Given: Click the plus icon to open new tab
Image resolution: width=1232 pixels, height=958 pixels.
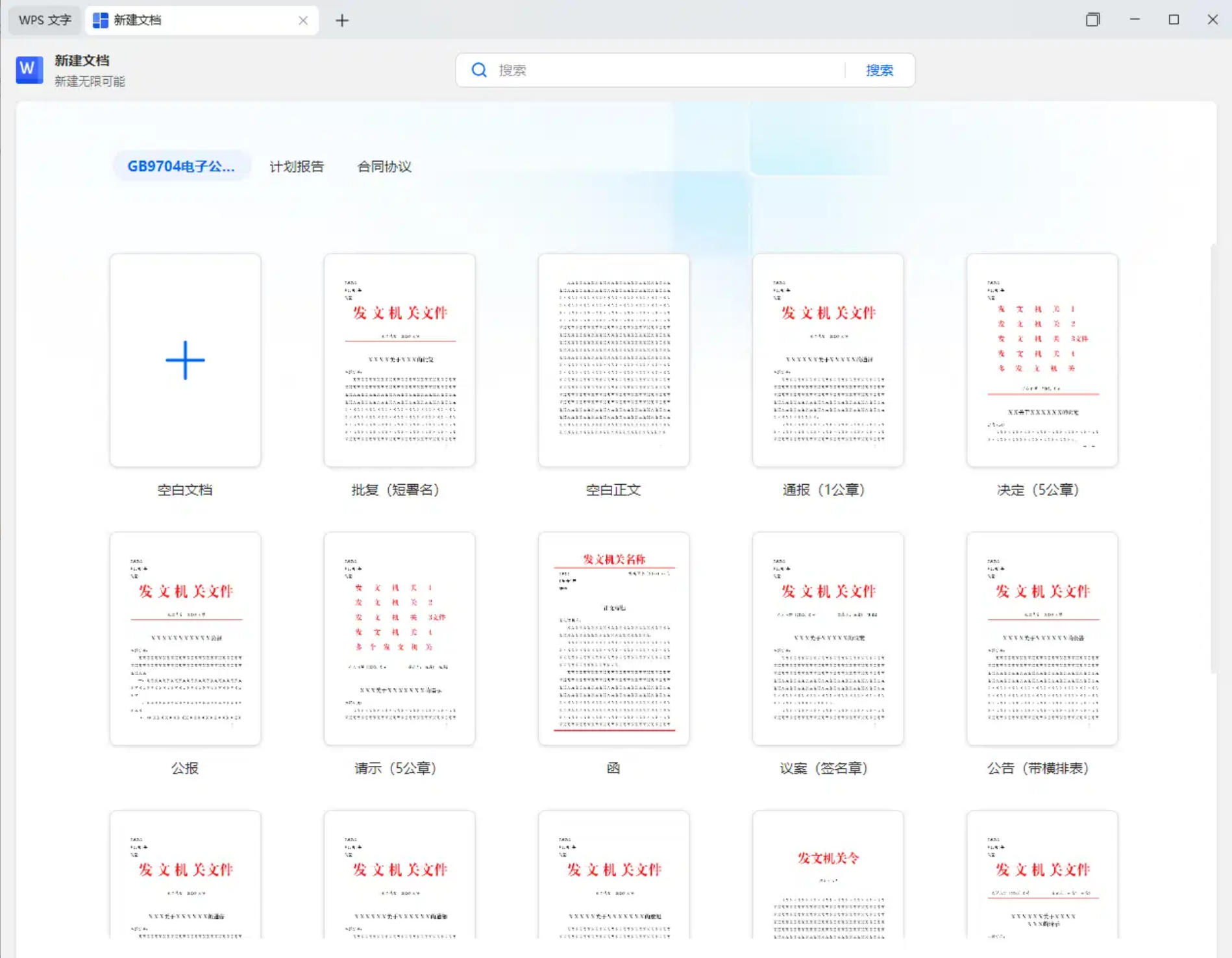Looking at the screenshot, I should [x=342, y=21].
